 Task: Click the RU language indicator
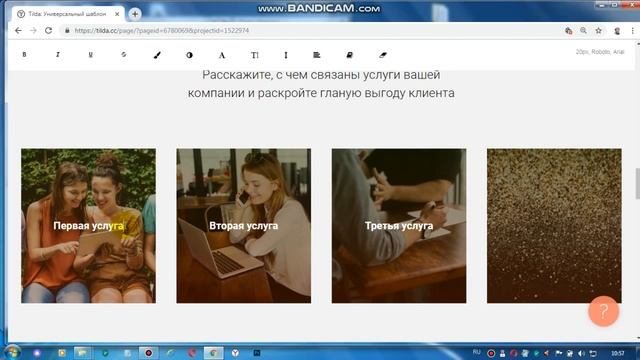point(476,353)
